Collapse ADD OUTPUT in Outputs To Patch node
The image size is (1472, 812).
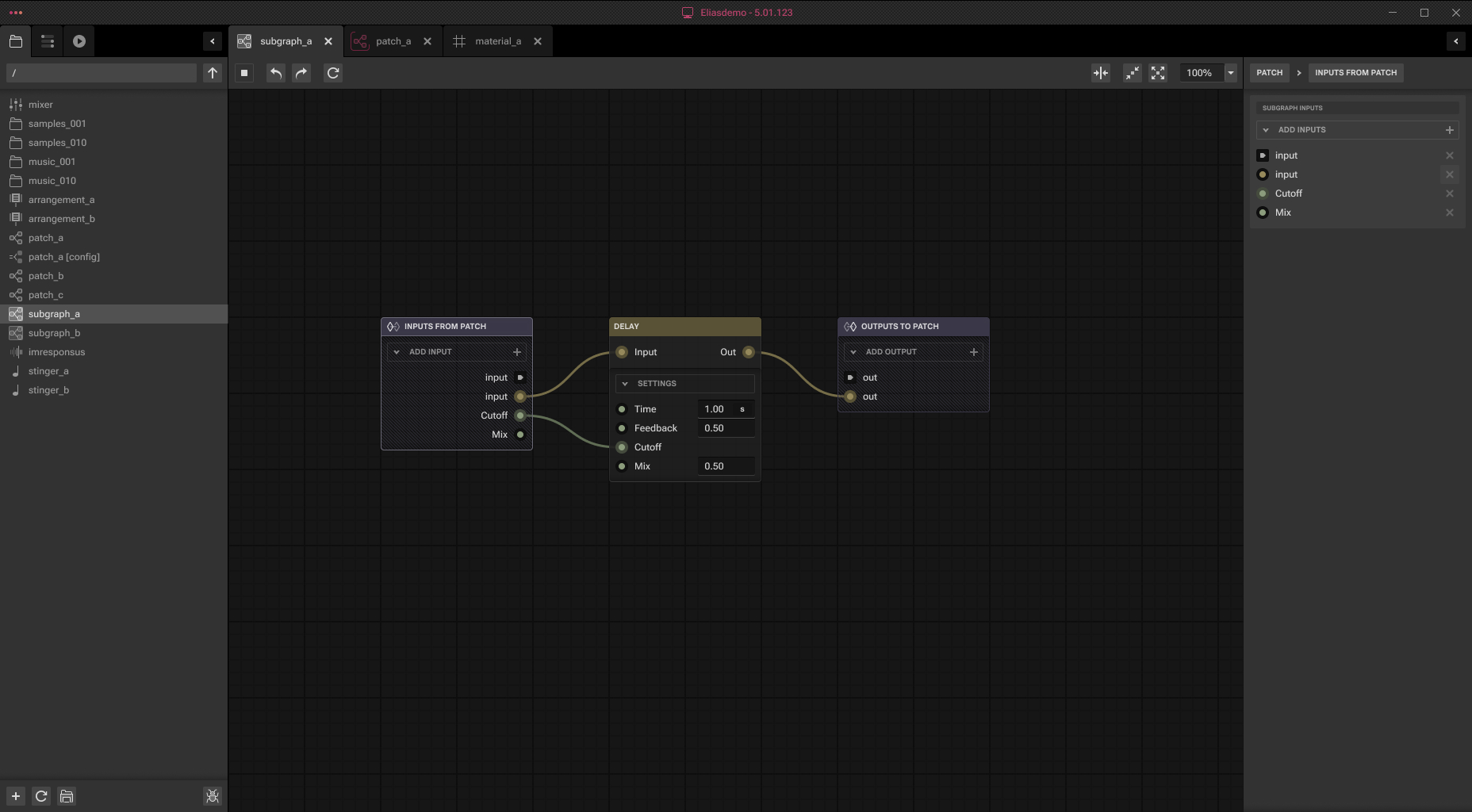point(853,352)
